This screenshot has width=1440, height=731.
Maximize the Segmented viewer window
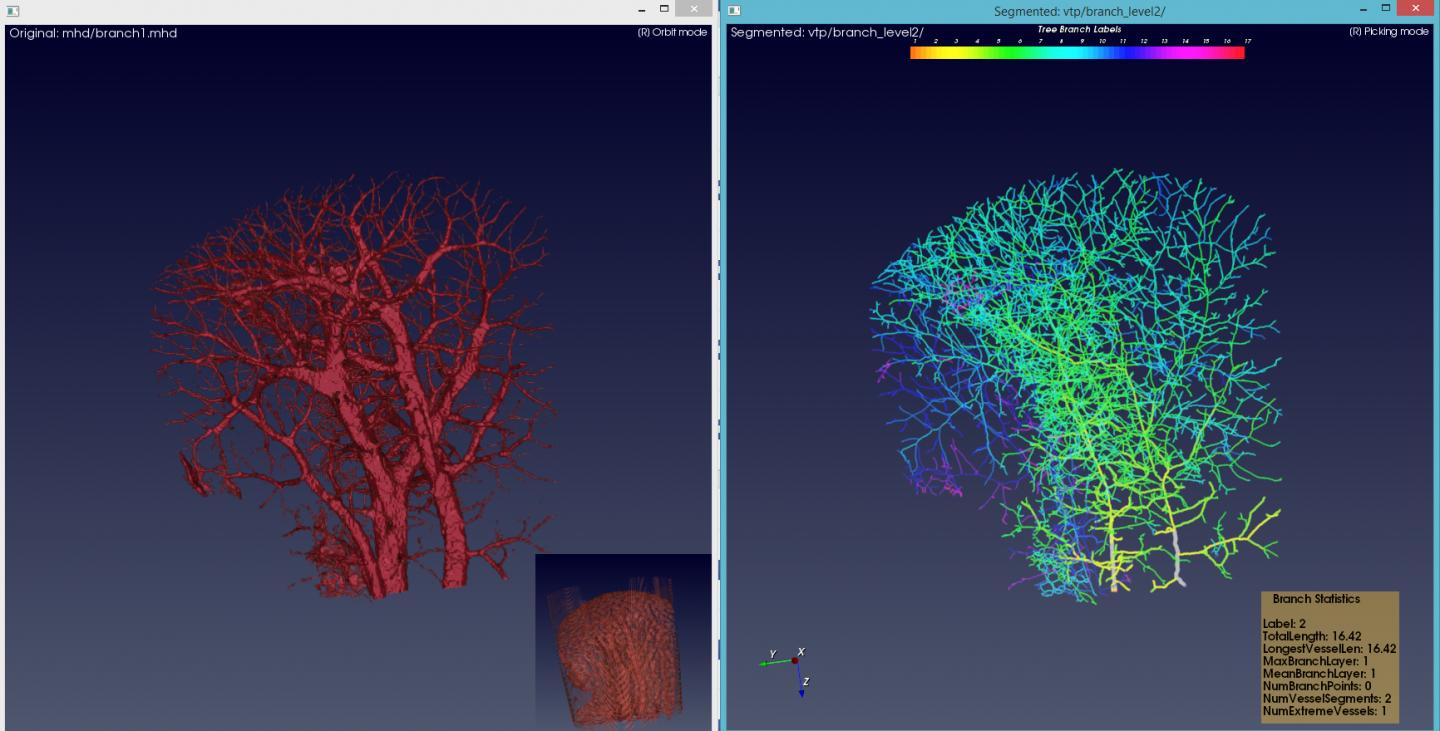click(1386, 9)
